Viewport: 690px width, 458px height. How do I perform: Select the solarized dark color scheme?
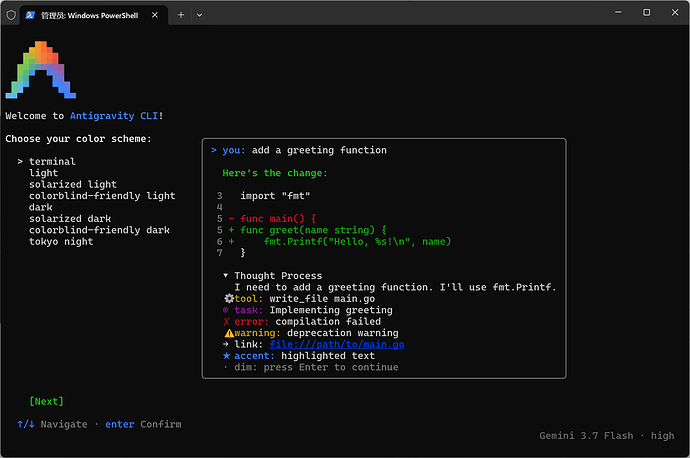[x=70, y=219]
